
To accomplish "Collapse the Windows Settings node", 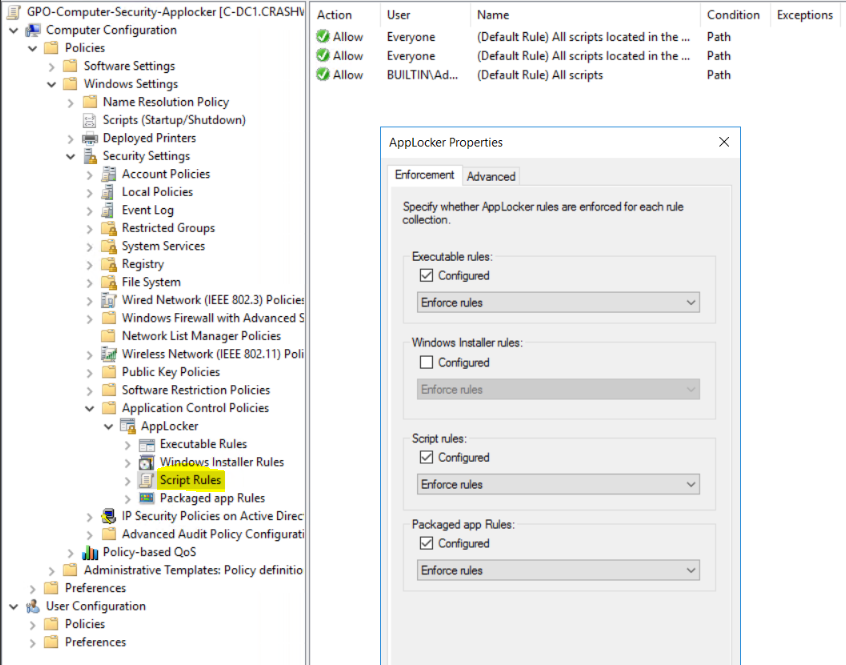I will click(x=52, y=85).
